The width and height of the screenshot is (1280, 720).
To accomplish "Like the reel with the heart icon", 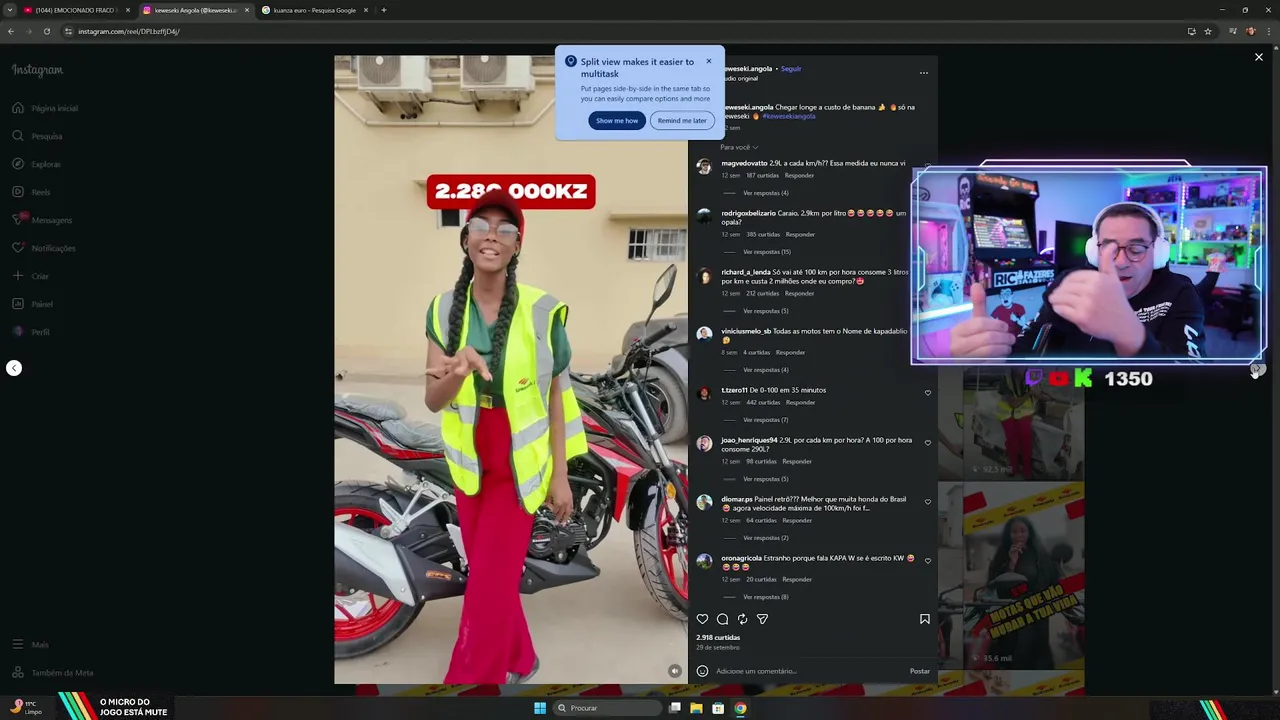I will (702, 619).
